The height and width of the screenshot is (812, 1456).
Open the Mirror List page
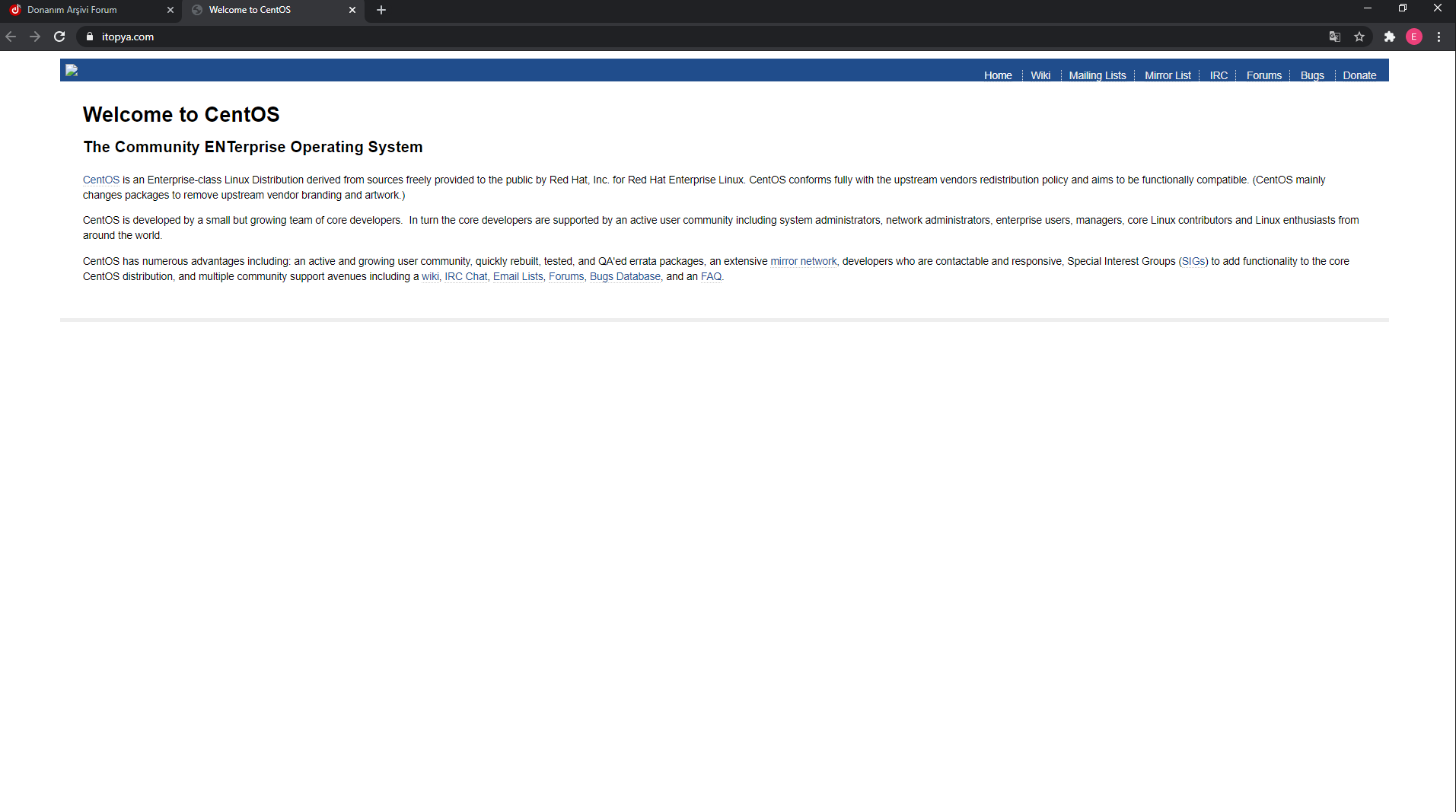click(1167, 75)
